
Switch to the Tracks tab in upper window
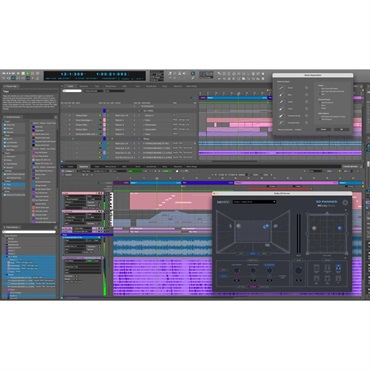[70, 86]
